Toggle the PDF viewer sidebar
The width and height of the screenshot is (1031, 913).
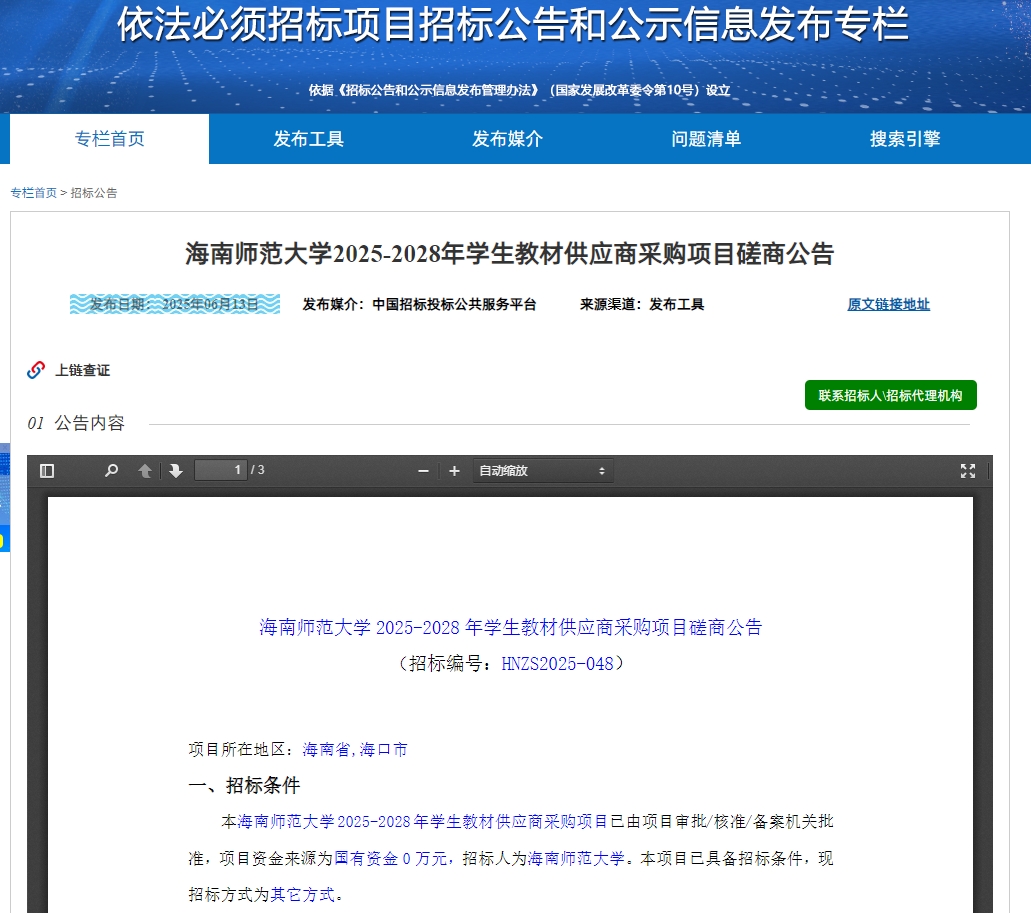(47, 471)
